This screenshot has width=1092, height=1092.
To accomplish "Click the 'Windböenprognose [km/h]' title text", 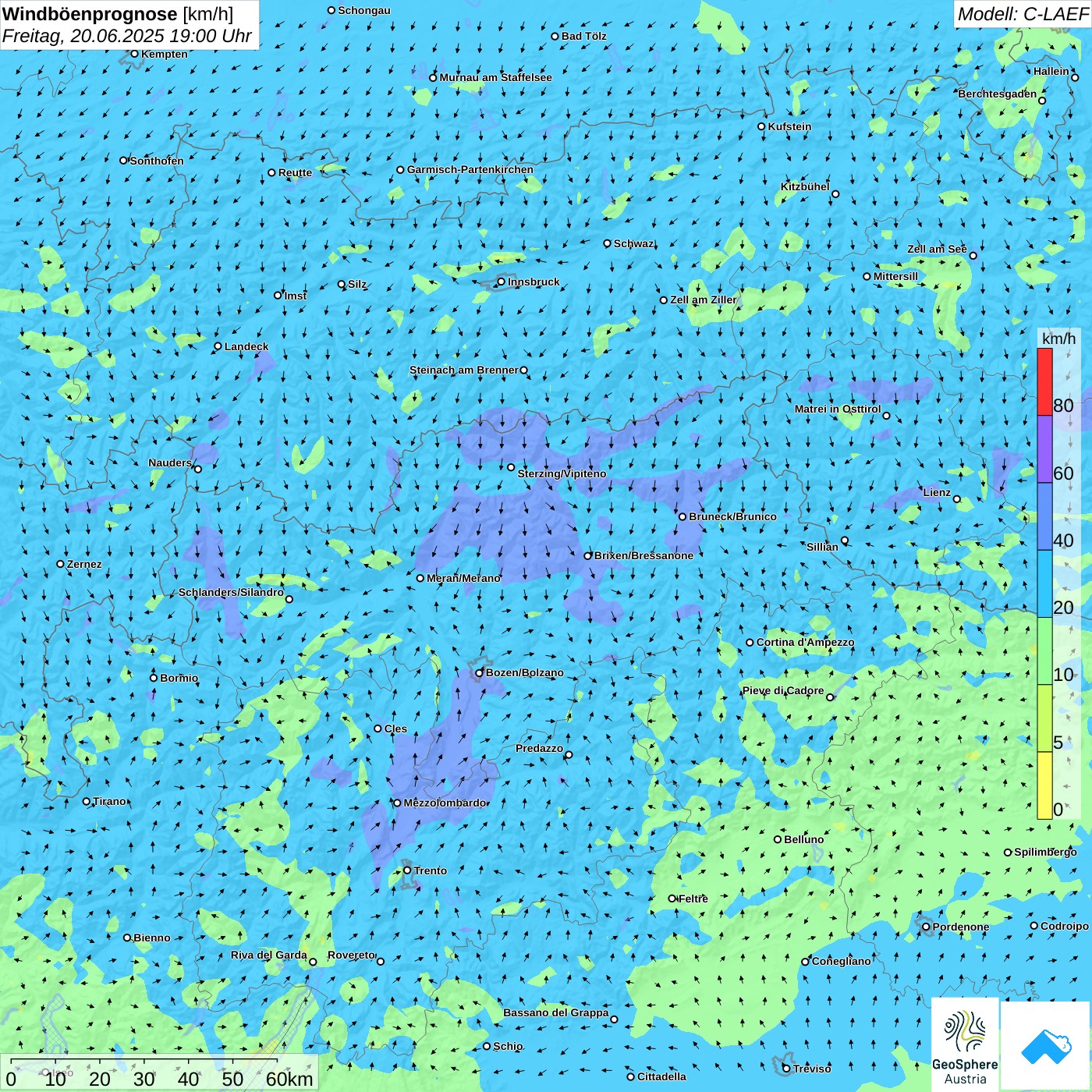I will 118,14.
